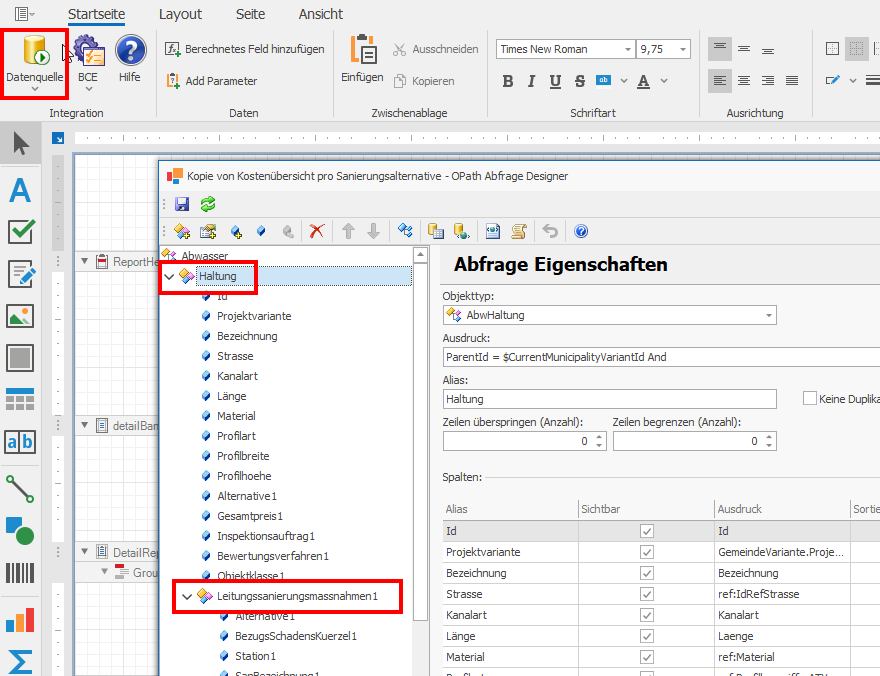
Task: Toggle Sichtbar checkbox for Bezeichnung row
Action: [647, 573]
